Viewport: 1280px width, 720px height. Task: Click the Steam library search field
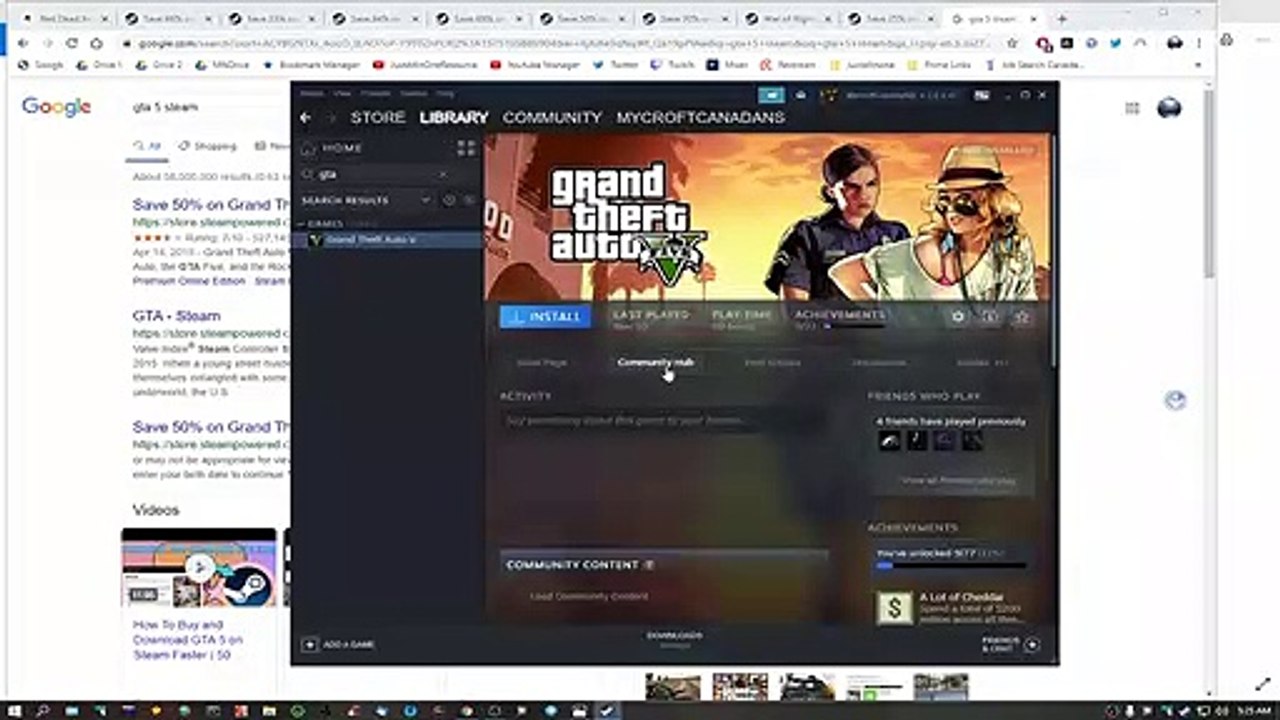pyautogui.click(x=378, y=174)
